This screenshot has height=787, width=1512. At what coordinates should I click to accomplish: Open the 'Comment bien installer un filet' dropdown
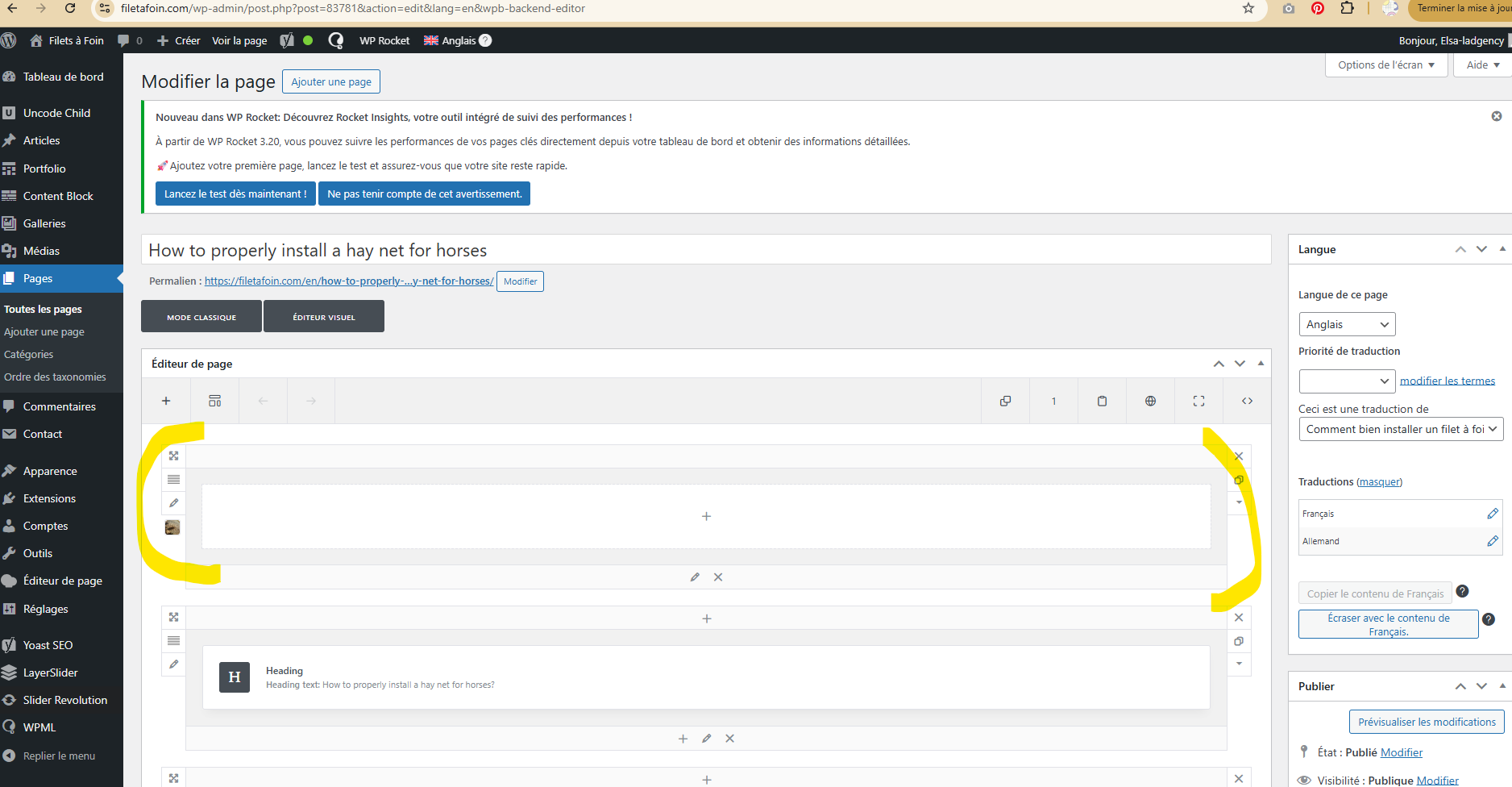click(1401, 429)
